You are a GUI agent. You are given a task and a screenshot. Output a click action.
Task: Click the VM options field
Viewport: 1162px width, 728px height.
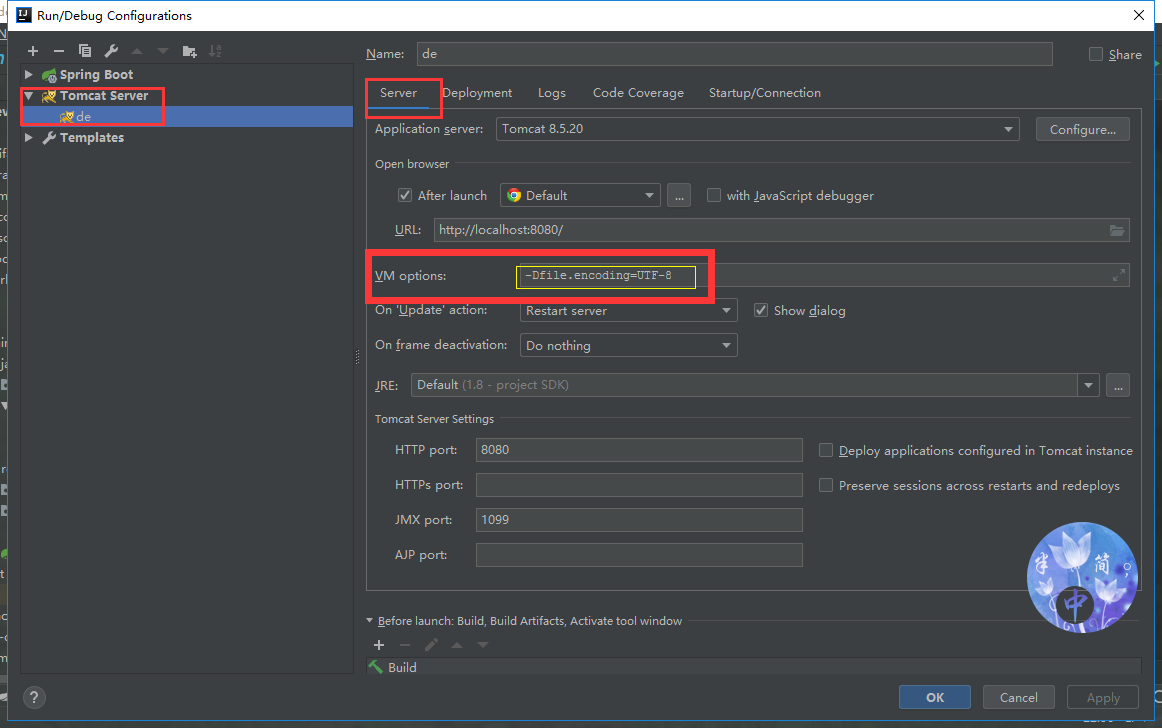tap(824, 276)
